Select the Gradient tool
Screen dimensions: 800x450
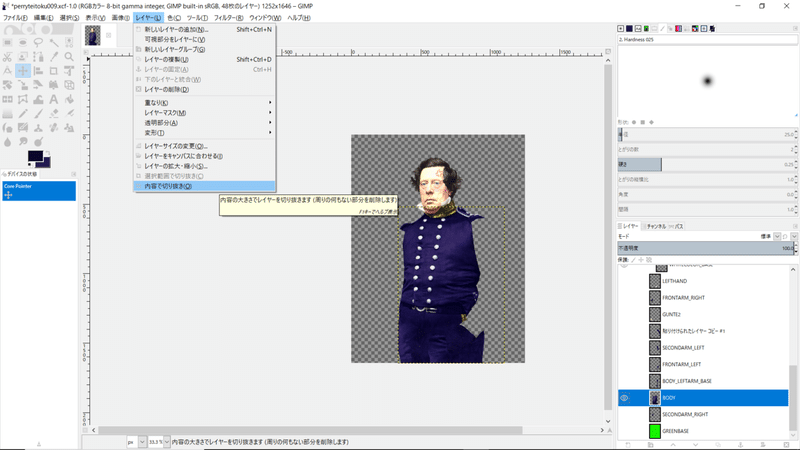click(x=8, y=114)
